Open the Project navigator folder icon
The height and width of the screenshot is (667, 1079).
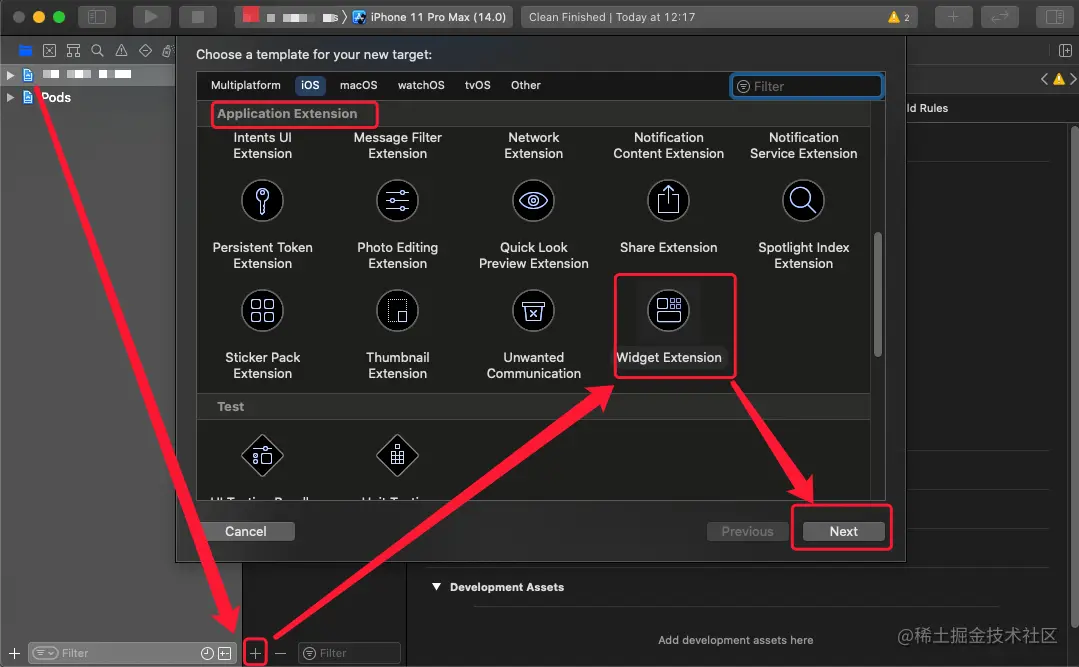[25, 50]
